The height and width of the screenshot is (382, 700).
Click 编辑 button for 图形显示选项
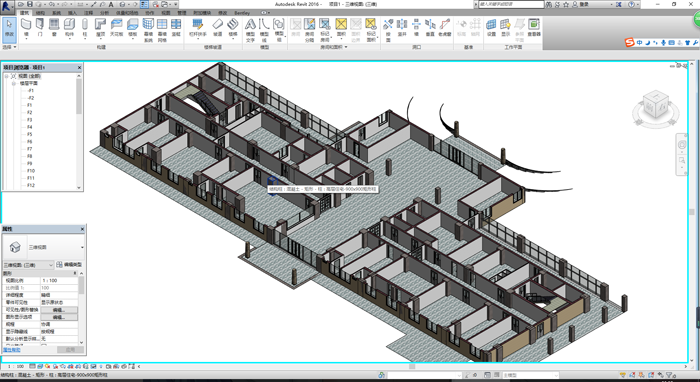coord(59,317)
